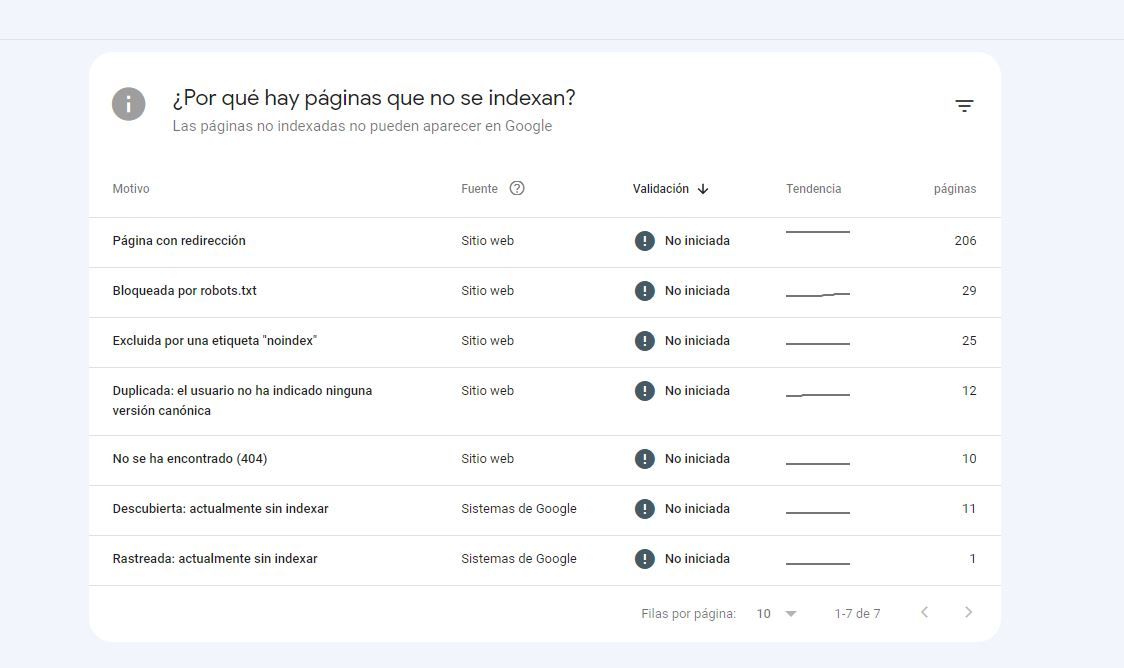Image resolution: width=1124 pixels, height=668 pixels.
Task: Click the trend line for Página con redirección
Action: tap(818, 232)
